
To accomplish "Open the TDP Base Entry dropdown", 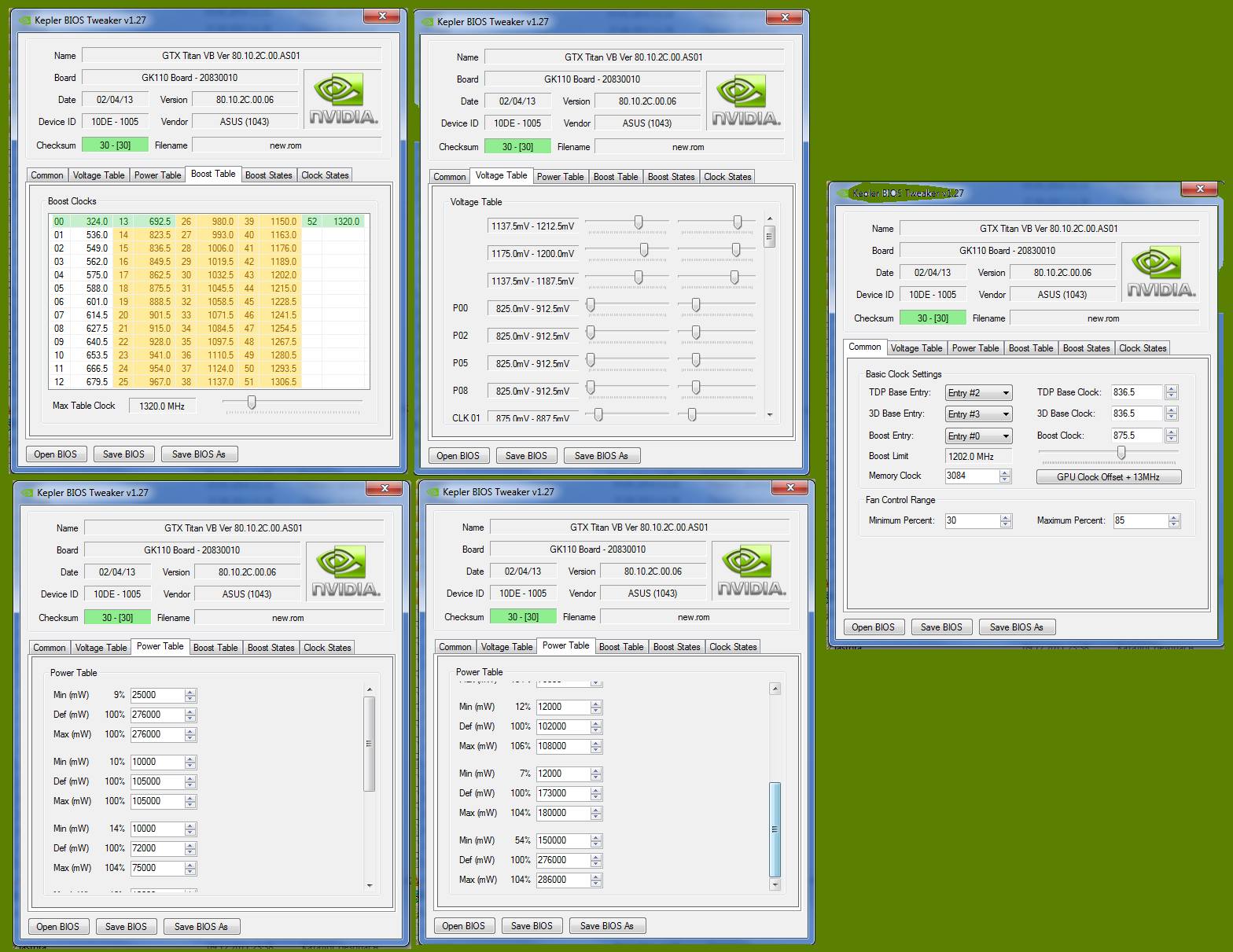I will point(978,393).
